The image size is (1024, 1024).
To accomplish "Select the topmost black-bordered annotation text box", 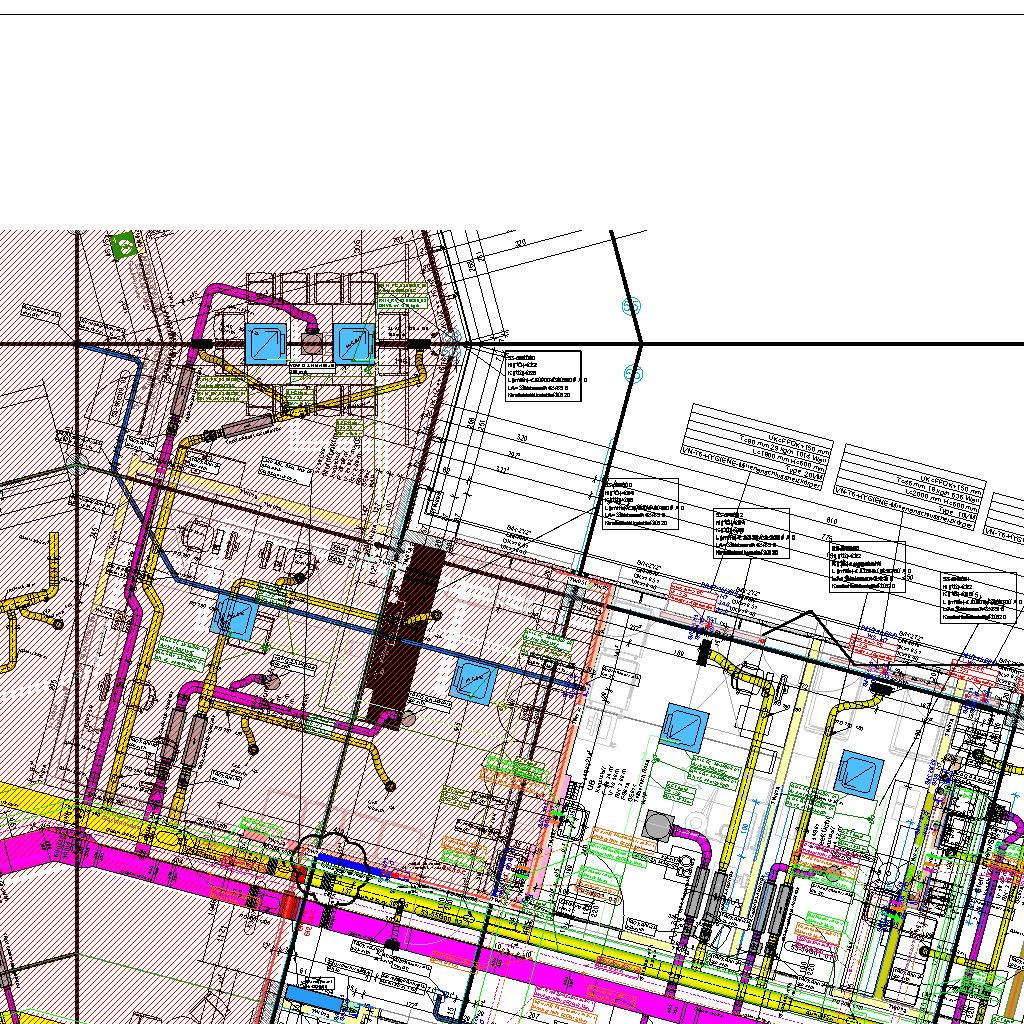I will click(543, 376).
